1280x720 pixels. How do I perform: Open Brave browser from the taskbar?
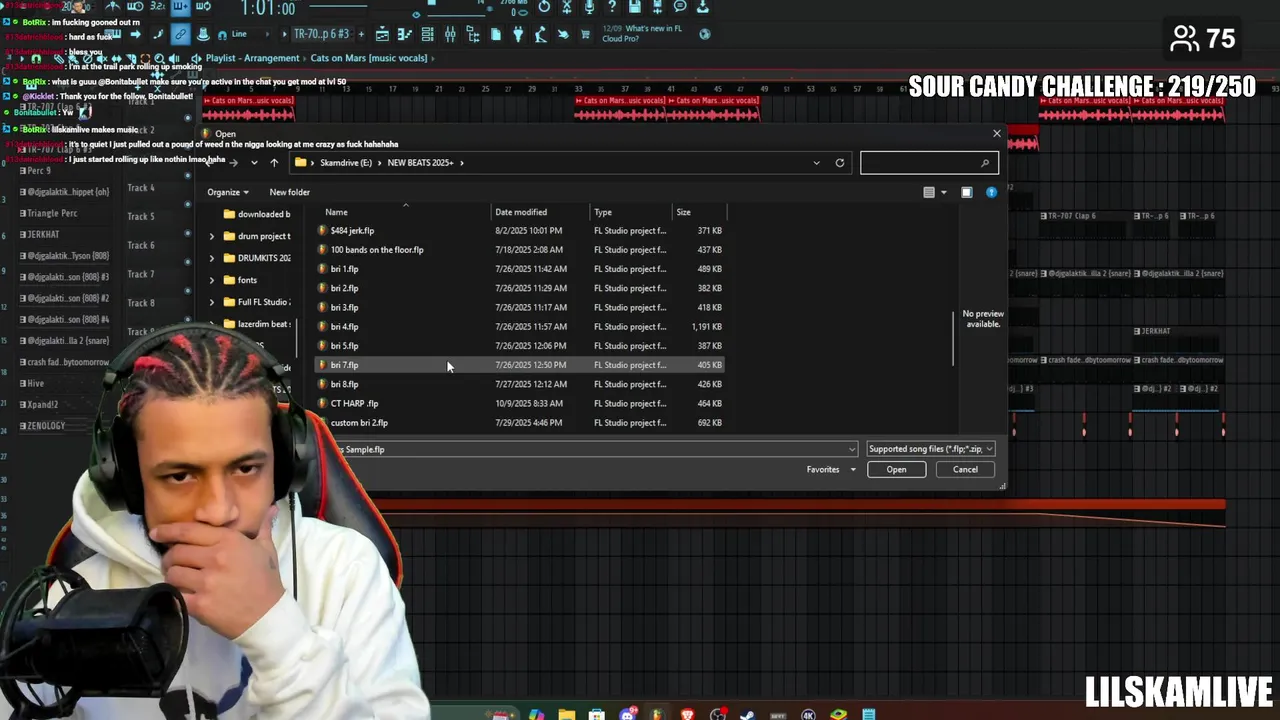coord(687,713)
